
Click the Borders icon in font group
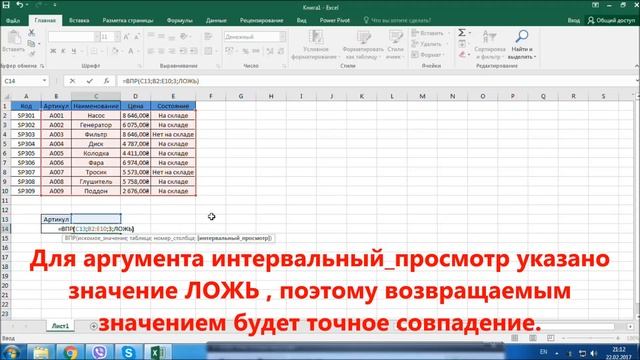(x=94, y=51)
